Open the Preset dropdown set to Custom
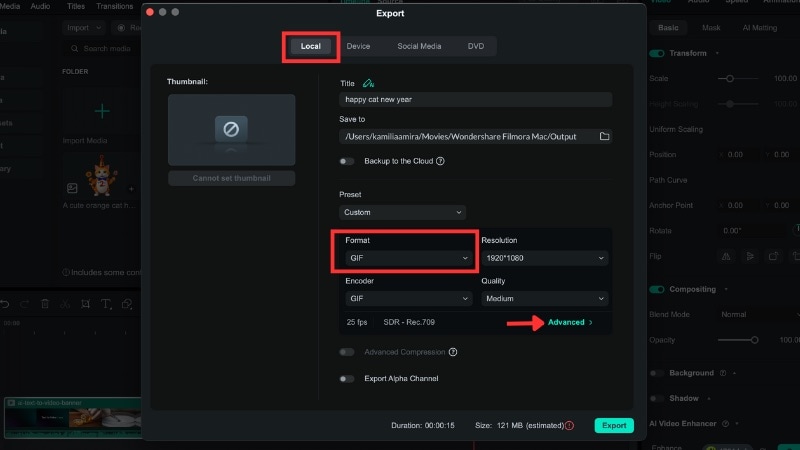The height and width of the screenshot is (450, 800). point(402,212)
